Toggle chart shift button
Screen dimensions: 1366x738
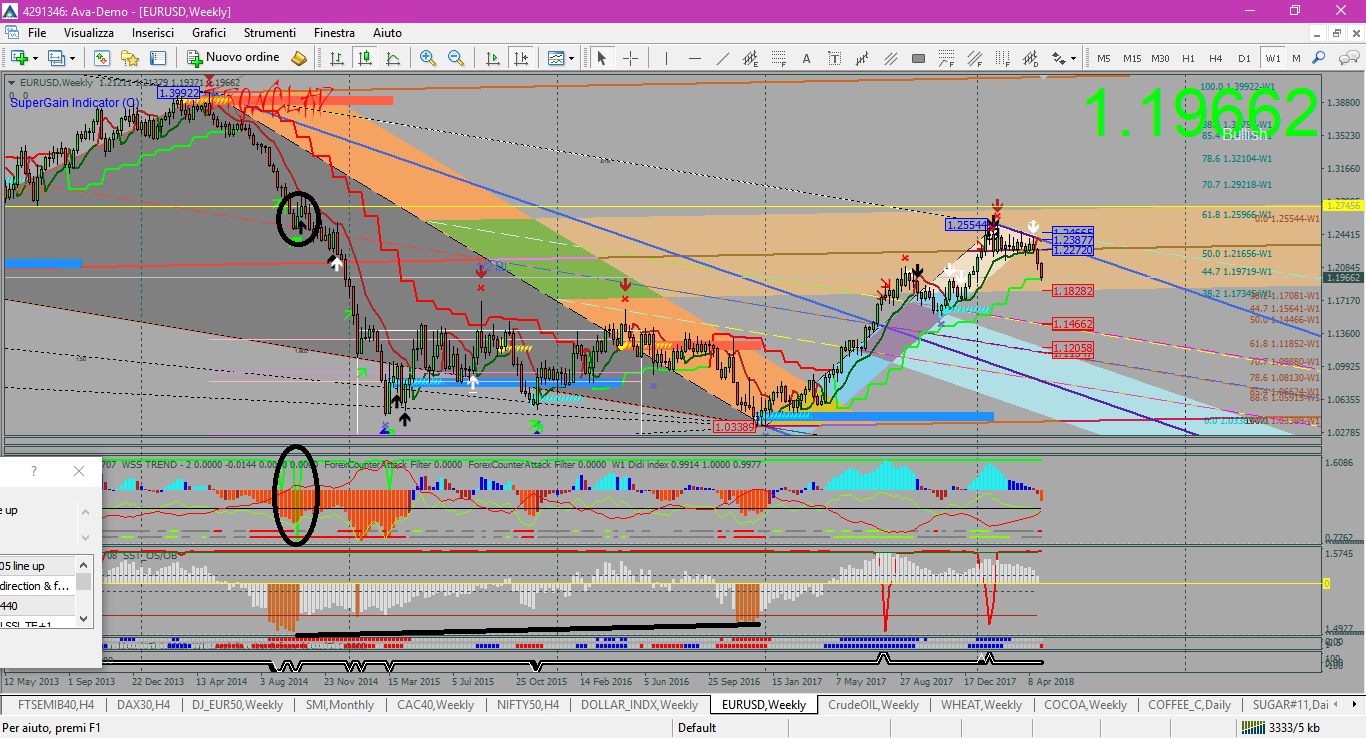[520, 58]
